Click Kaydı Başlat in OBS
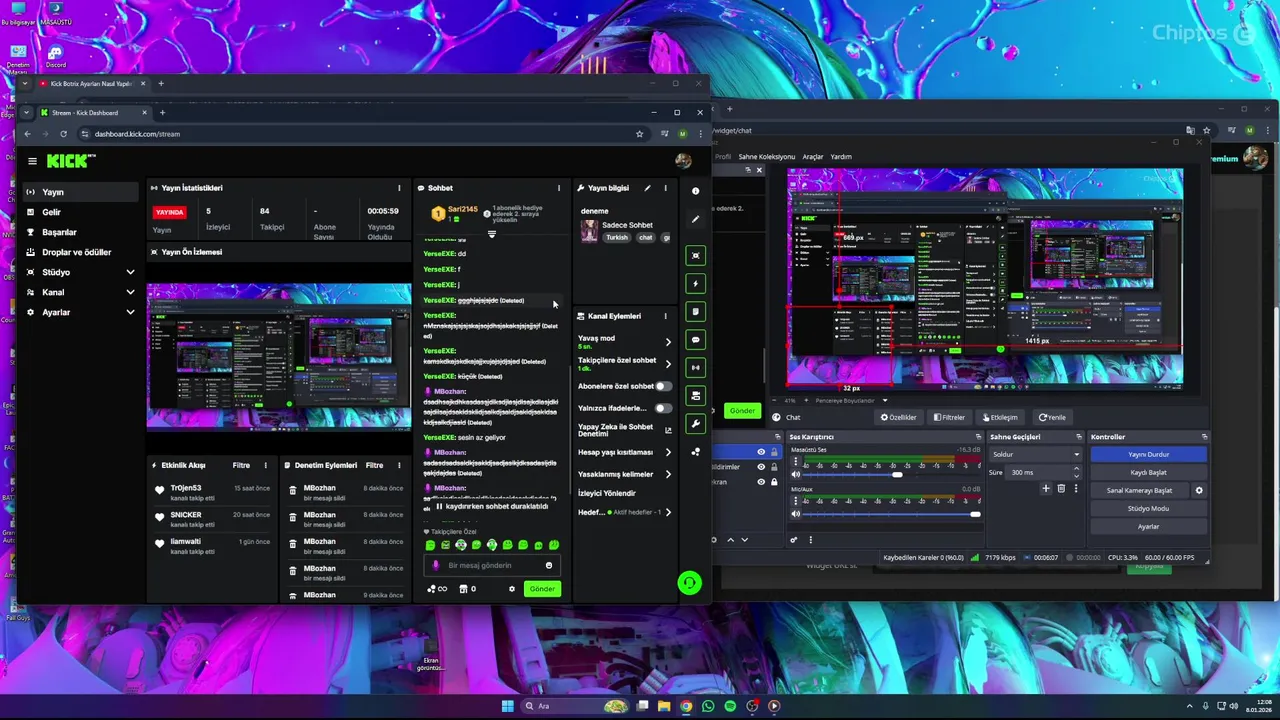Image resolution: width=1280 pixels, height=720 pixels. (1148, 472)
